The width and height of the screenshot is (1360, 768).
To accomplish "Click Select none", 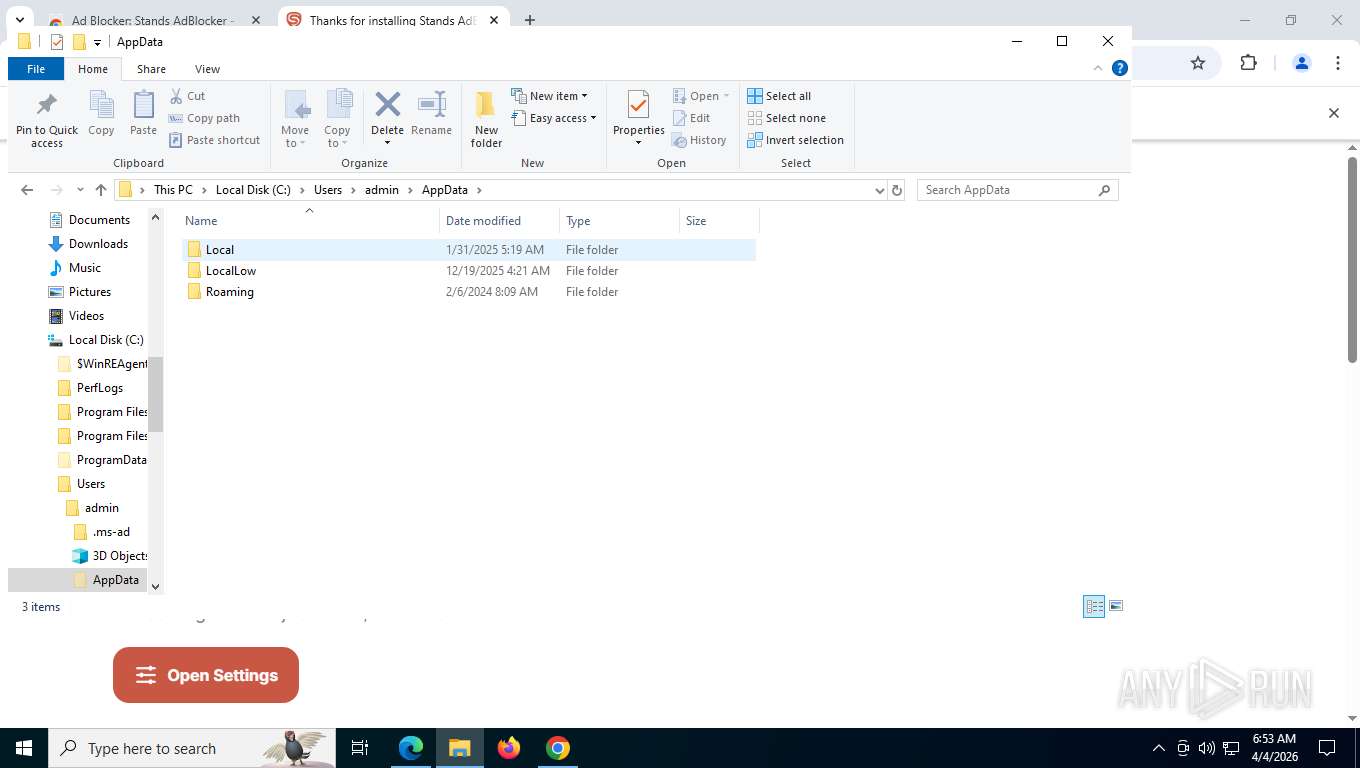I will pos(786,118).
